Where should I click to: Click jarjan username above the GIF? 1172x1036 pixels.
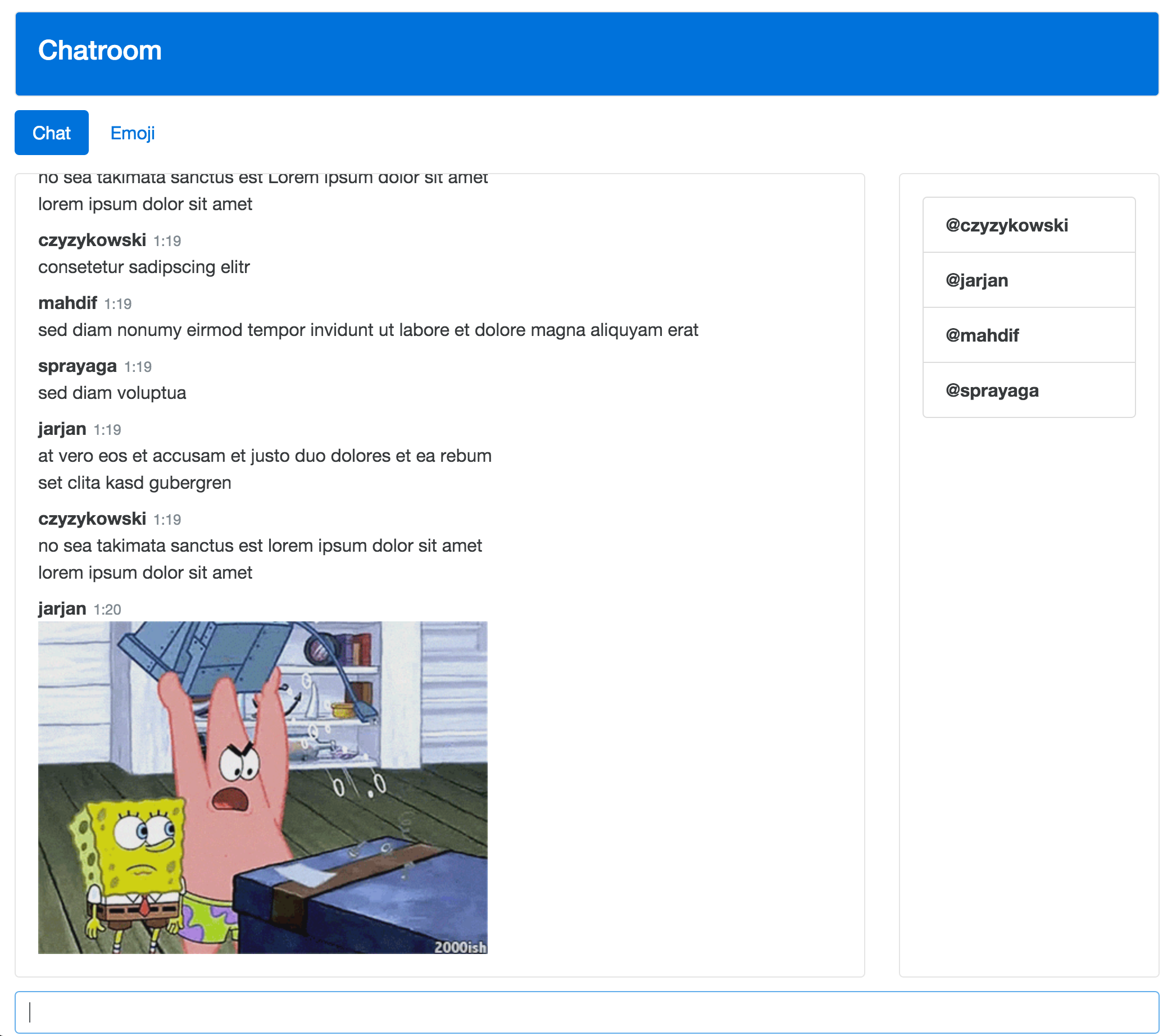(x=62, y=608)
